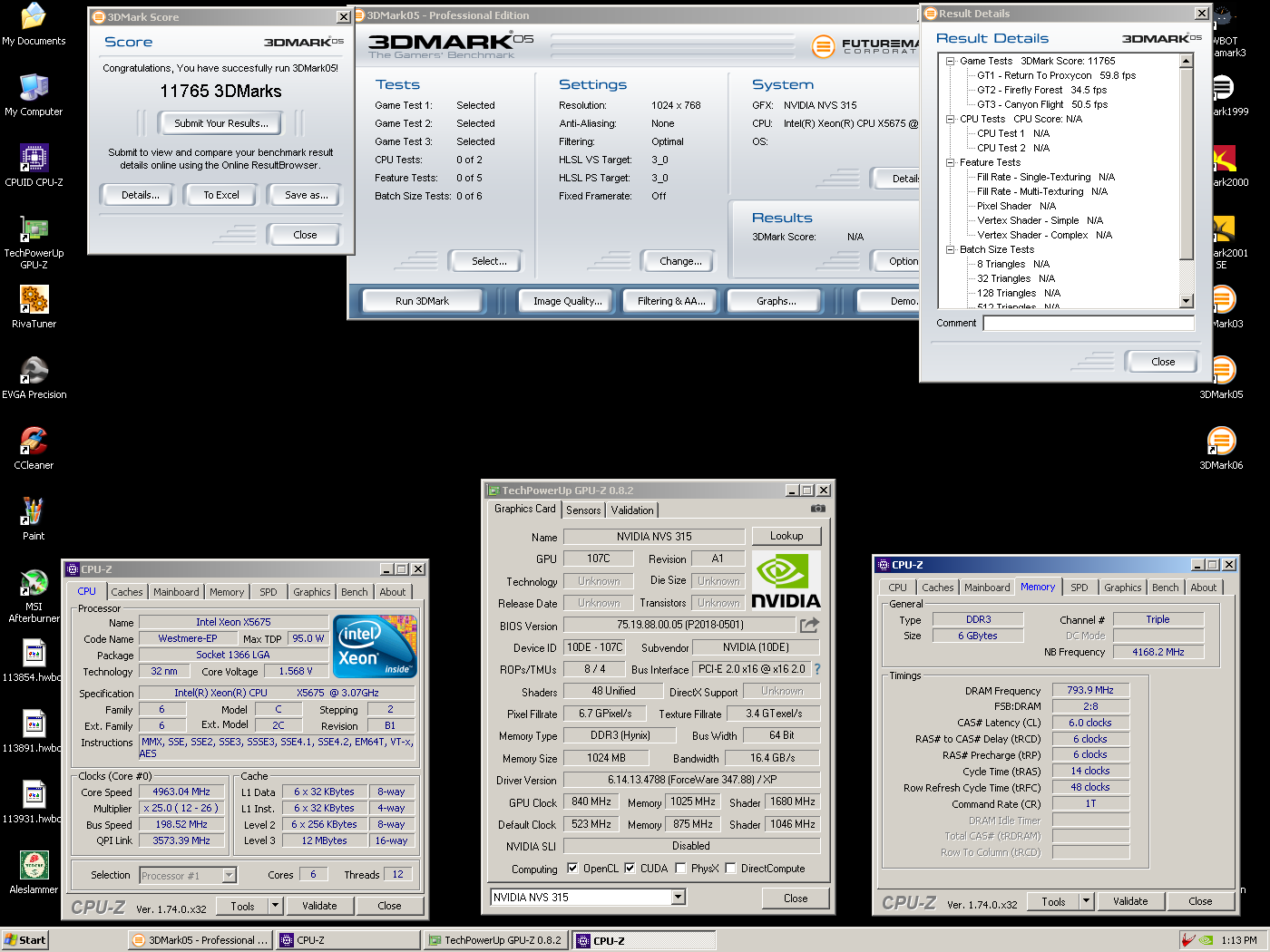Launch the CPUID CPU-Z desktop shortcut
1270x952 pixels.
pyautogui.click(x=34, y=166)
